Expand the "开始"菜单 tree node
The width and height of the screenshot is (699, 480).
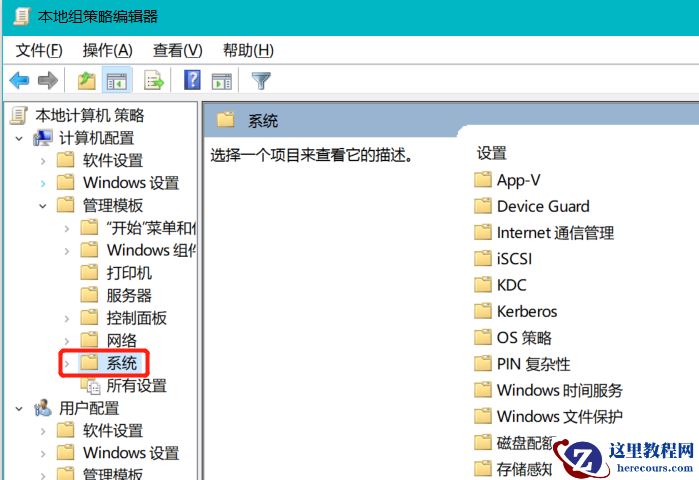click(67, 229)
